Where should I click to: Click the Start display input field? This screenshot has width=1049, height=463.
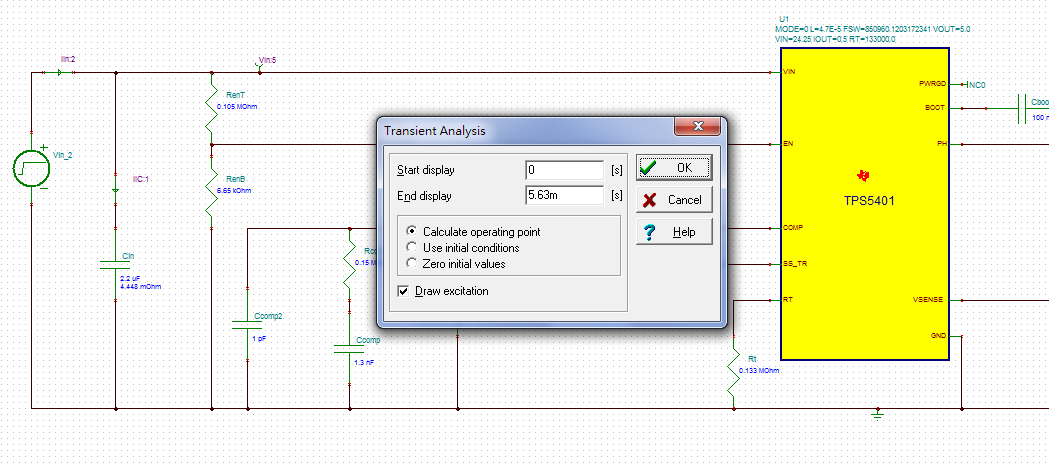(565, 170)
